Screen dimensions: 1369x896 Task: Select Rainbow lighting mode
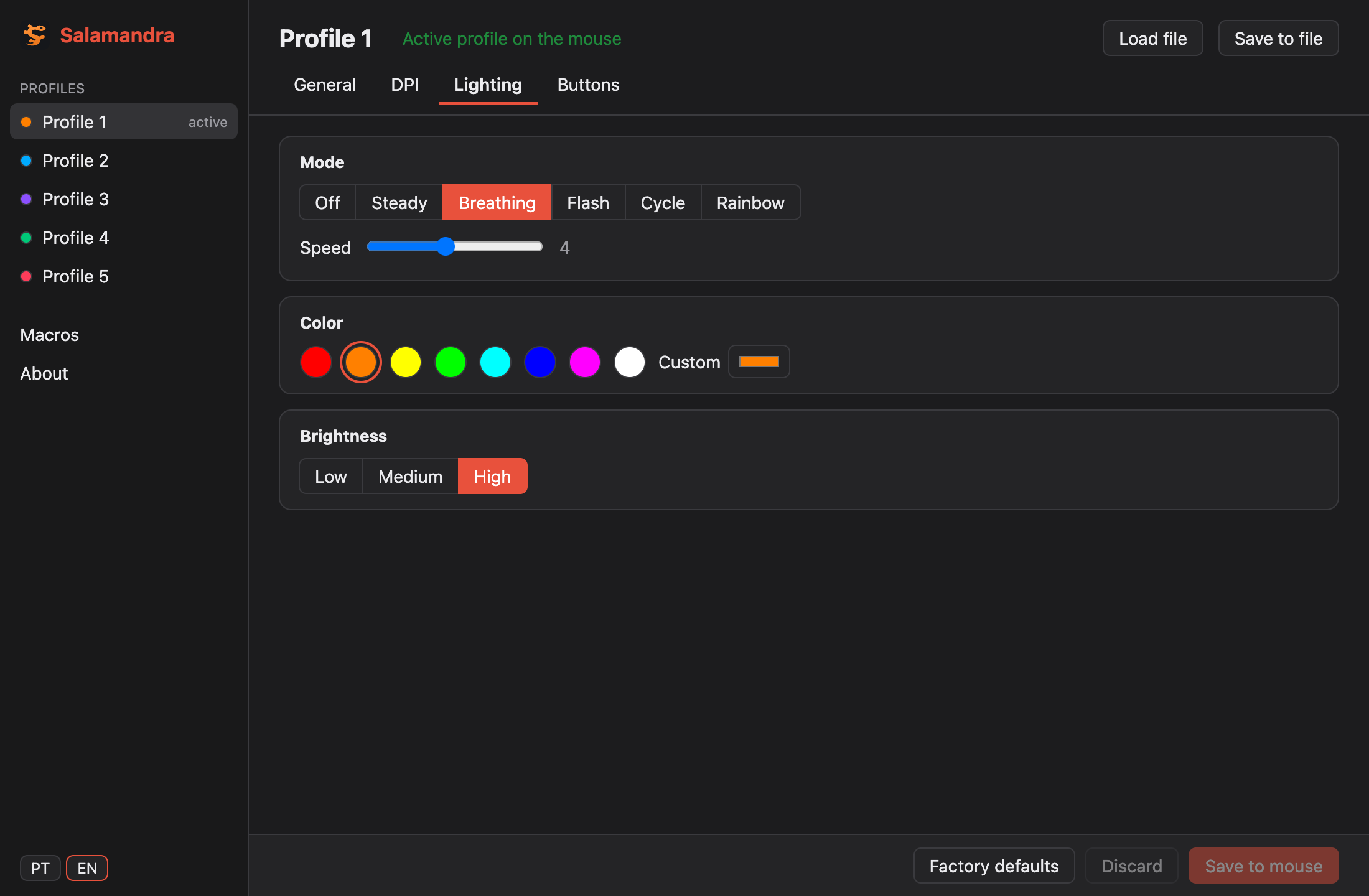coord(750,203)
